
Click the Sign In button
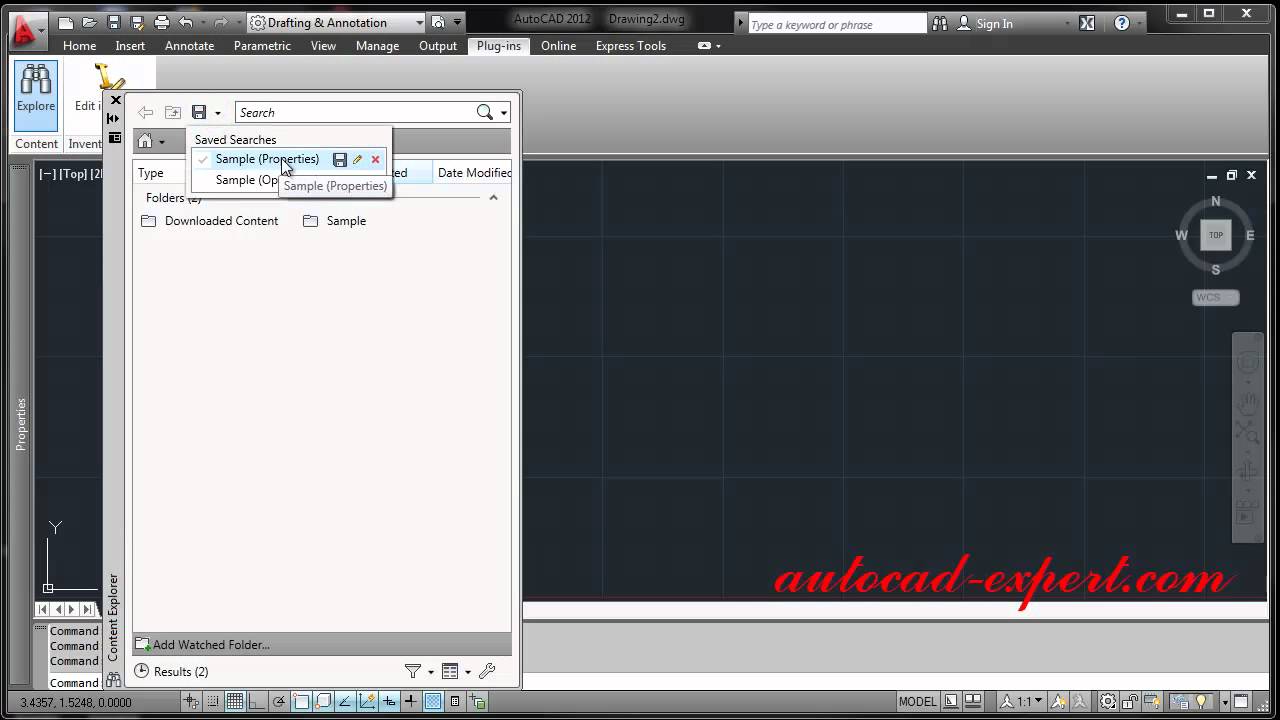[984, 24]
